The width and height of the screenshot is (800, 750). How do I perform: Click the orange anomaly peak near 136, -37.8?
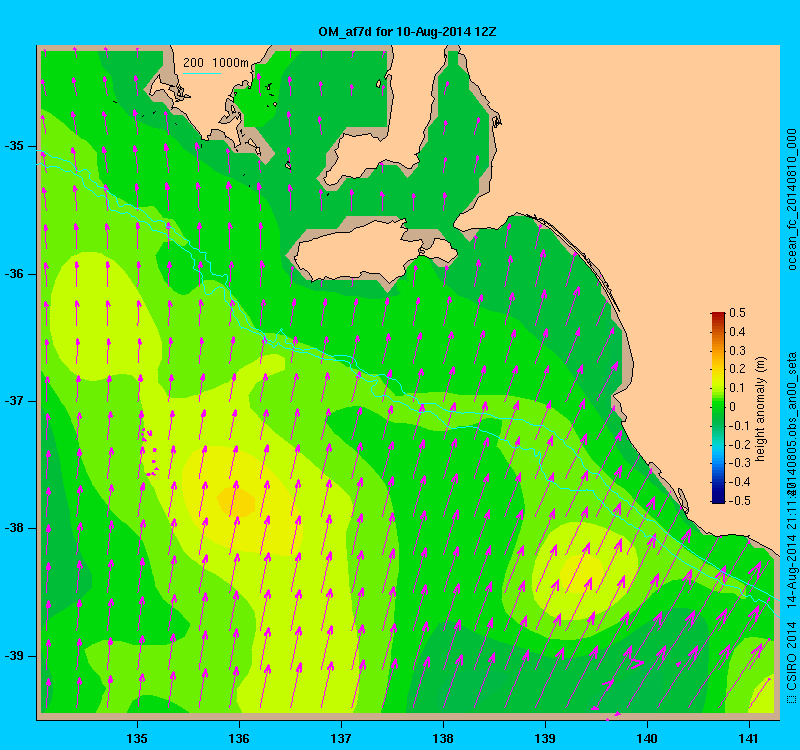236,502
